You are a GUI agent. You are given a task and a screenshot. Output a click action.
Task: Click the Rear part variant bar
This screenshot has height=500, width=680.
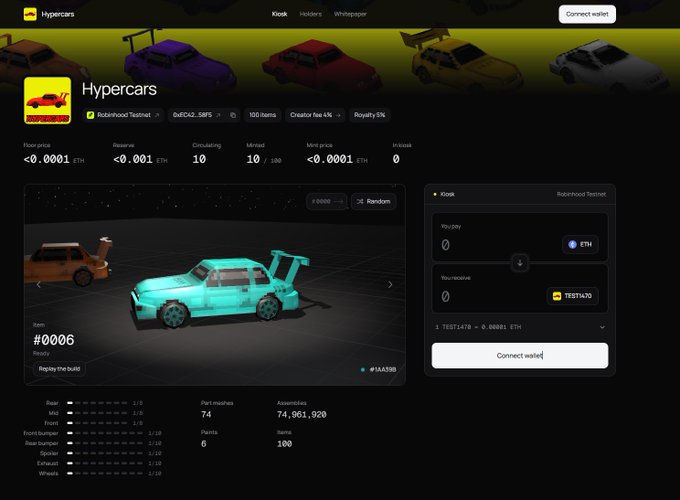[97, 403]
